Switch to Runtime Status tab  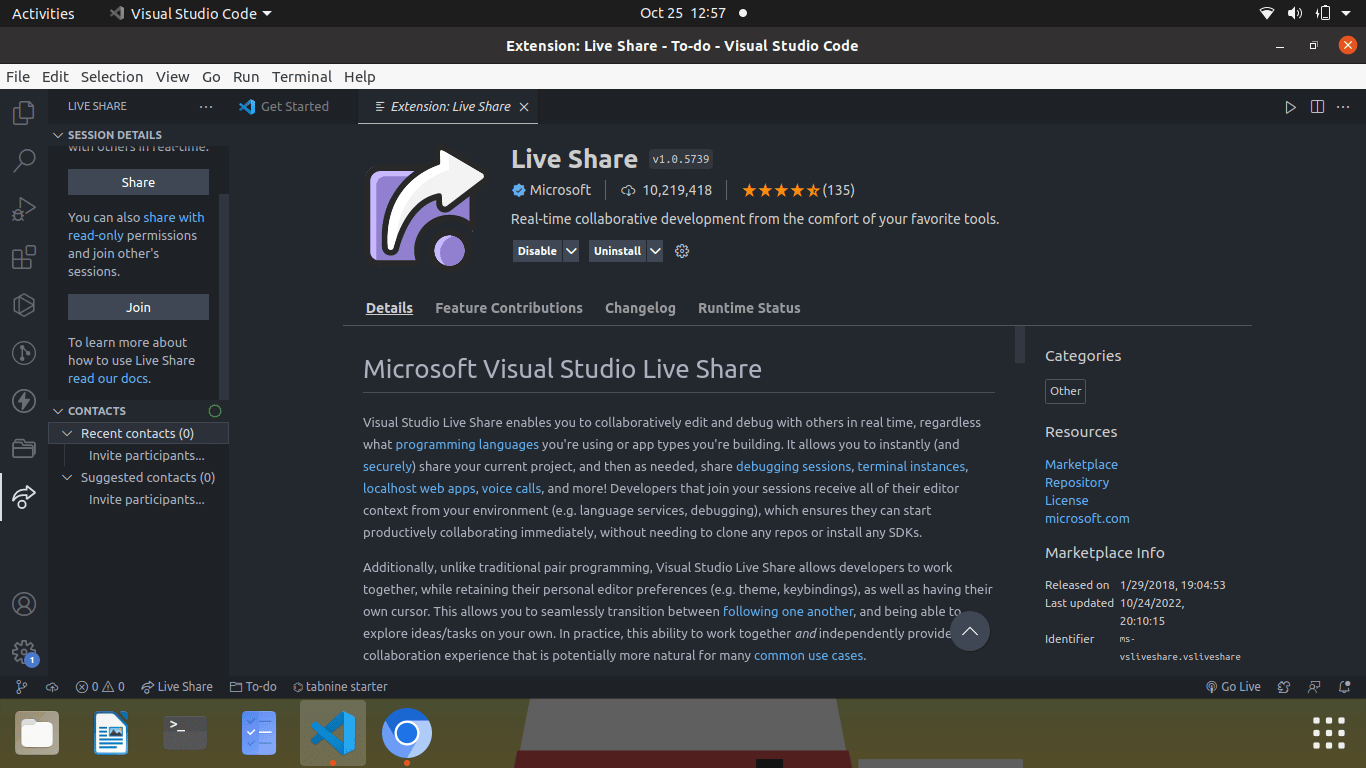pyautogui.click(x=749, y=308)
